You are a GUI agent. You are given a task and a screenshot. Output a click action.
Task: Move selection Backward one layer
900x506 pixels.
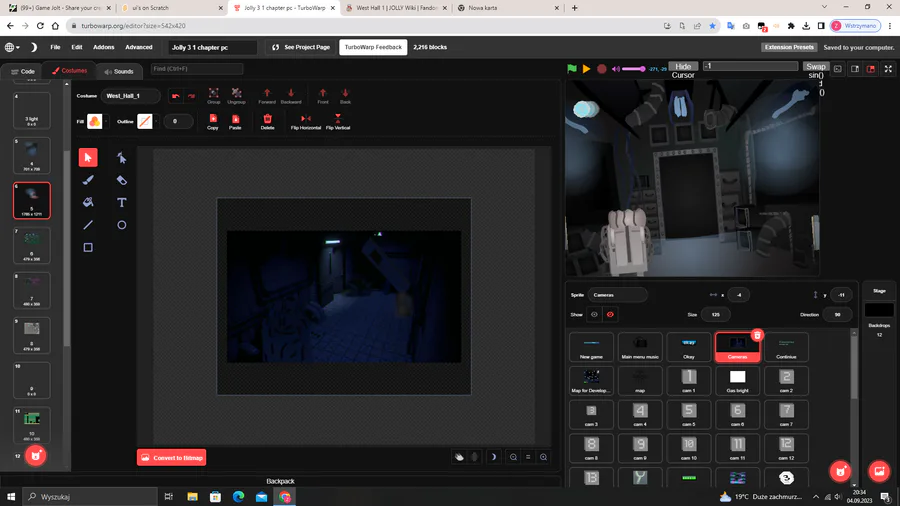291,96
